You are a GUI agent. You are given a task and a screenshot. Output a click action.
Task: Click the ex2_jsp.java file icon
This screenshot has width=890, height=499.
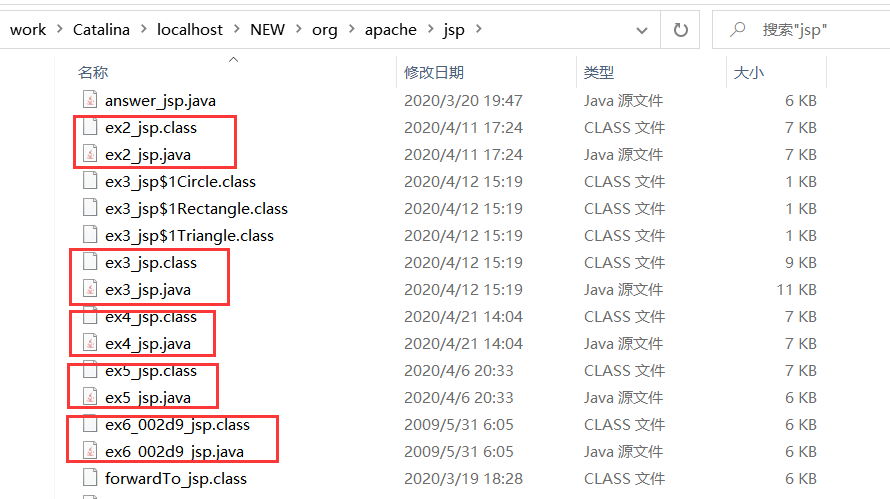pyautogui.click(x=90, y=154)
